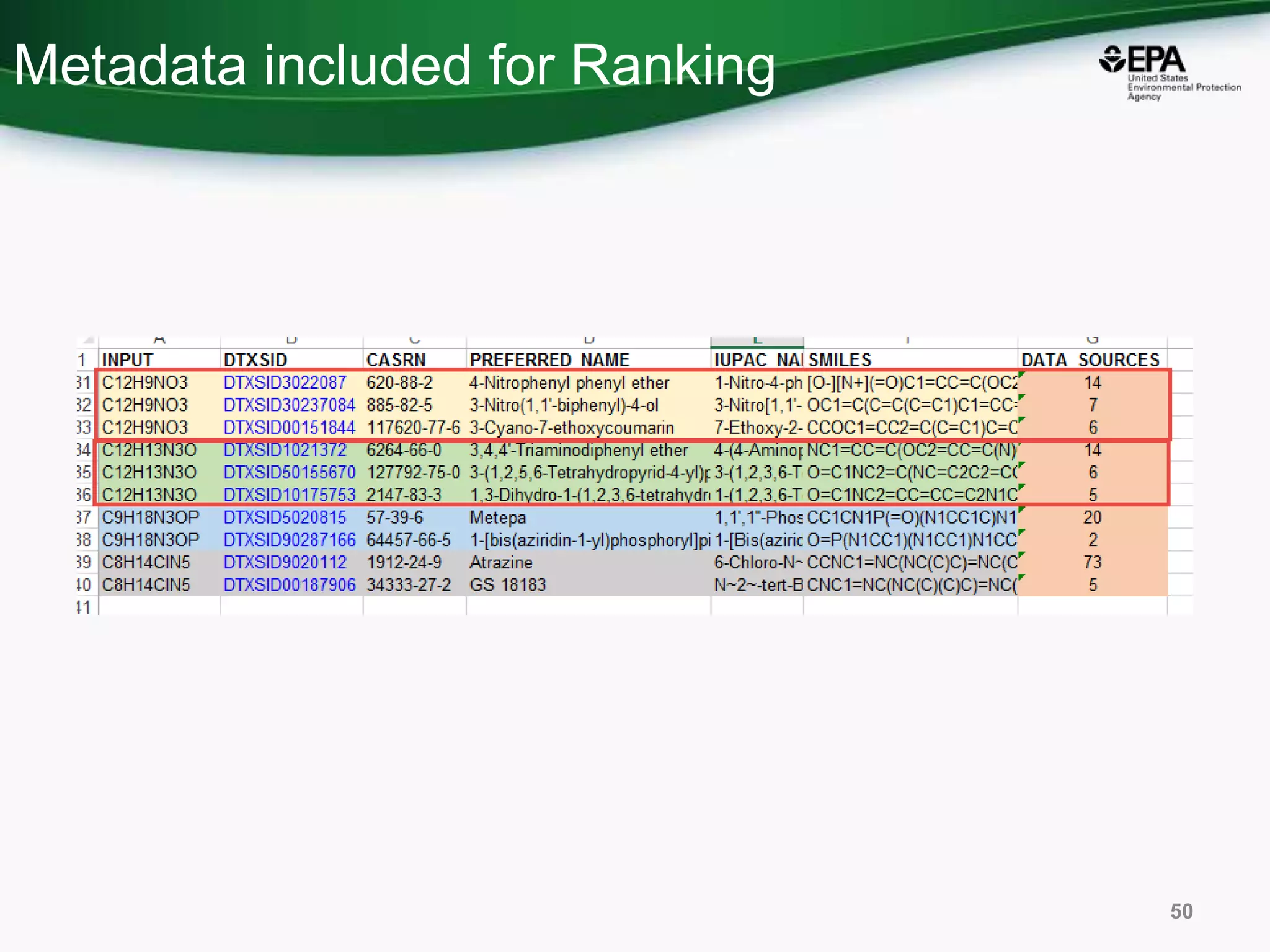Select cell with CAS 6264-66-0
The width and height of the screenshot is (1270, 952).
(414, 450)
